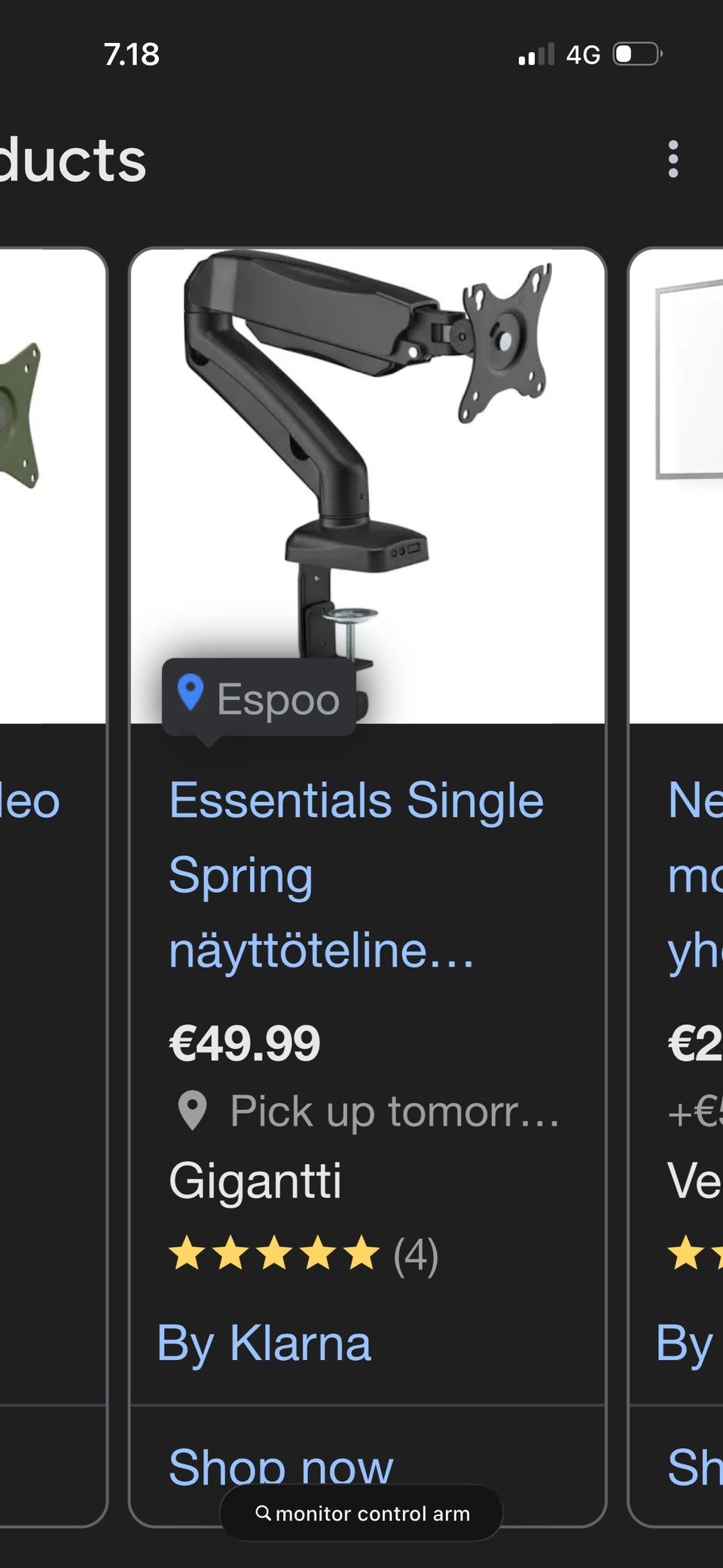Open the three-dot more options menu
Image resolution: width=723 pixels, height=1568 pixels.
[x=673, y=159]
